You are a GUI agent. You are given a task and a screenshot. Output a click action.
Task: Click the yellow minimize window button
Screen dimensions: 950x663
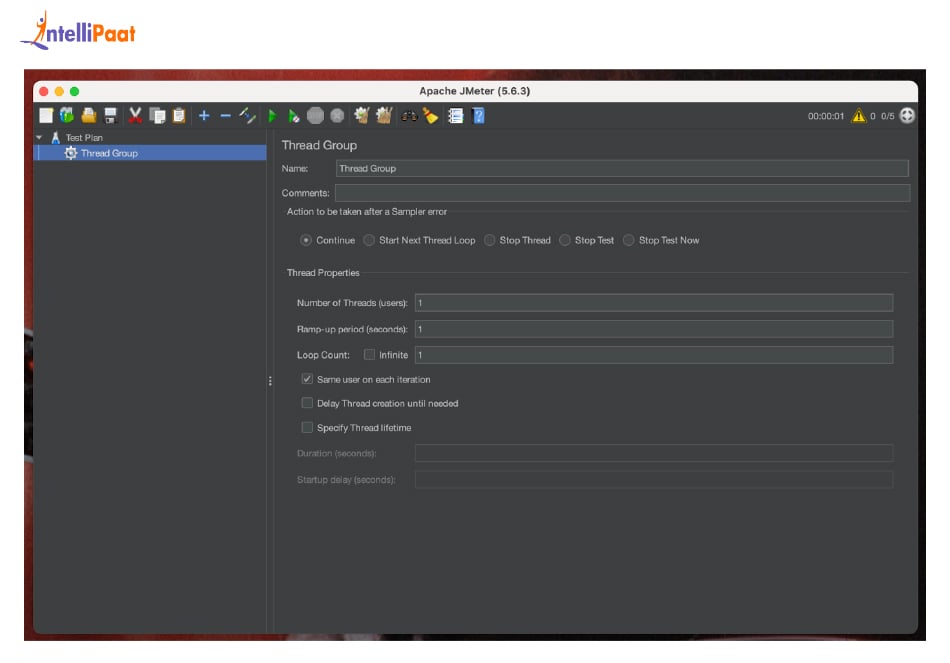(x=59, y=92)
